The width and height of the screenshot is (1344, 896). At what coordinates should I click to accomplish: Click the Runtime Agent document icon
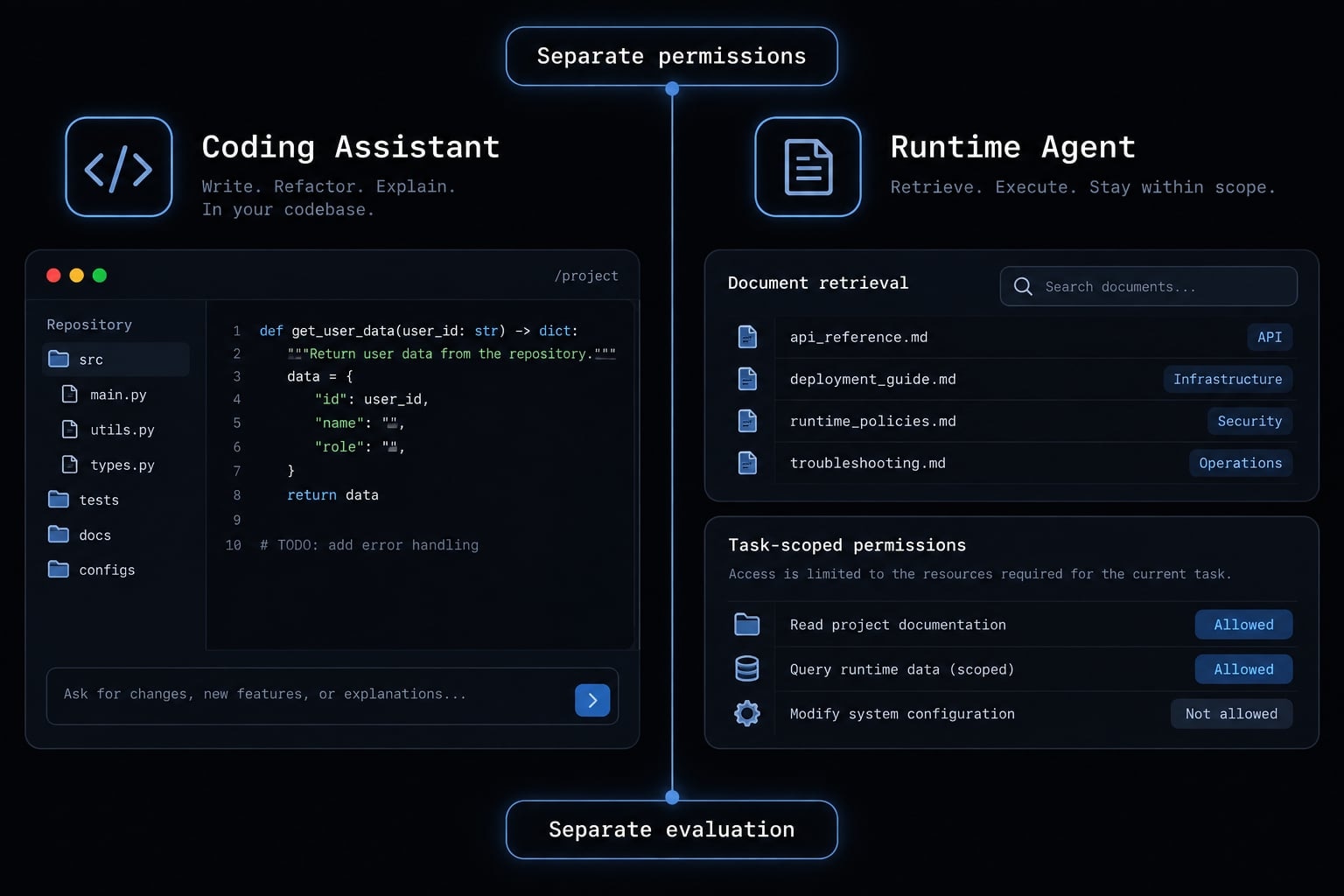coord(808,167)
